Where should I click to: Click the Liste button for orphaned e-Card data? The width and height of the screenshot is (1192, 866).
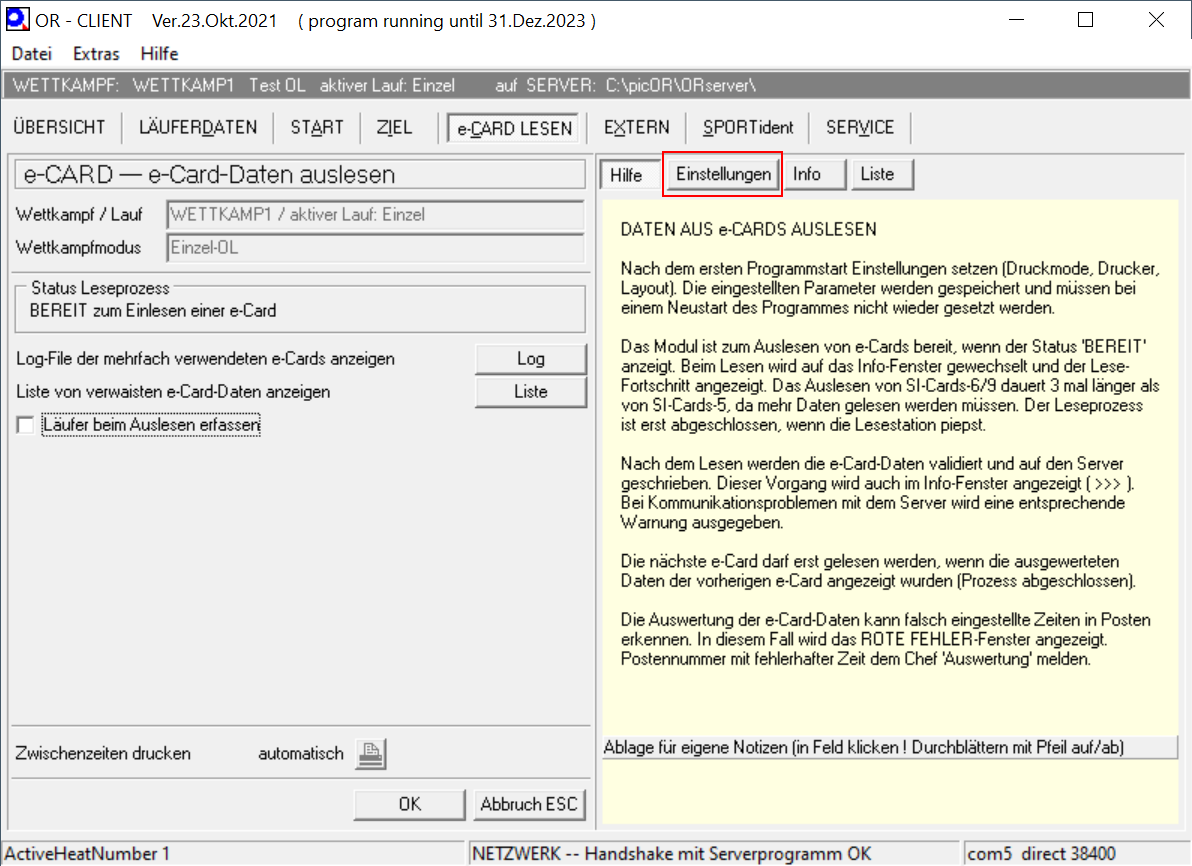pos(530,392)
